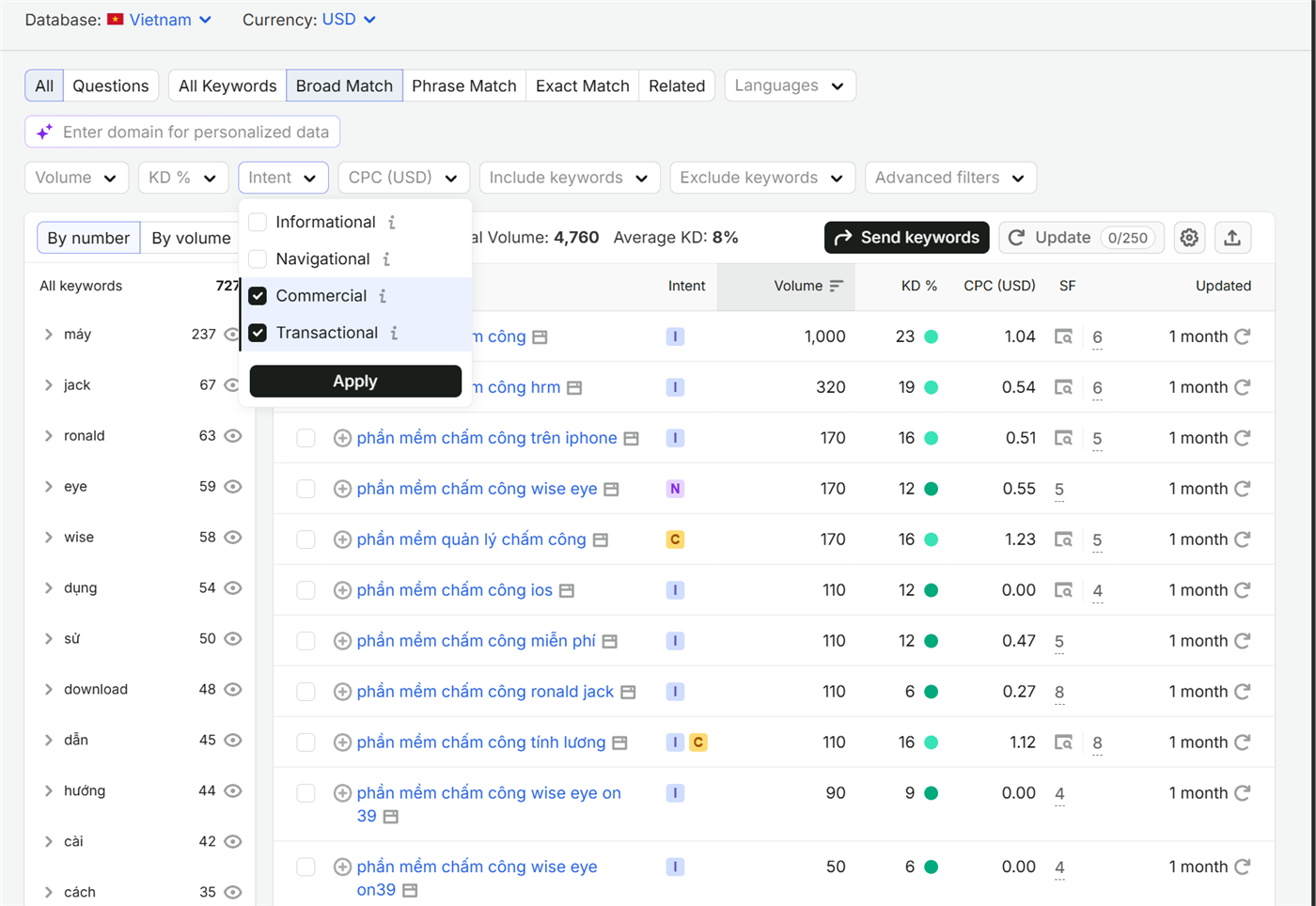Add 'phần mềm chấm công trên iphone' plus icon
This screenshot has height=906, width=1316.
342,438
